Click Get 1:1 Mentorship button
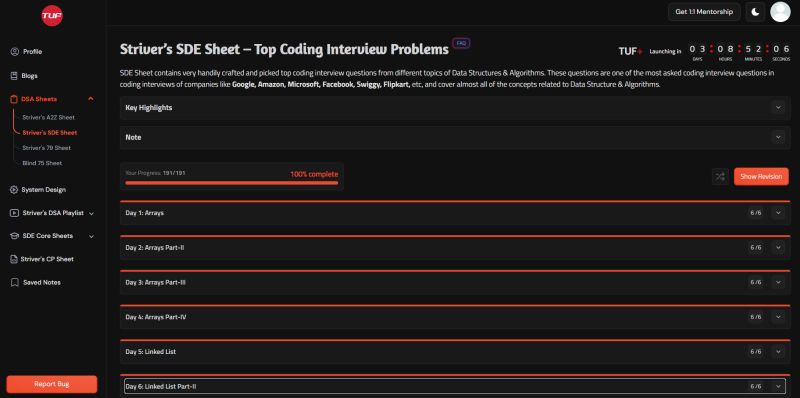 coord(704,12)
